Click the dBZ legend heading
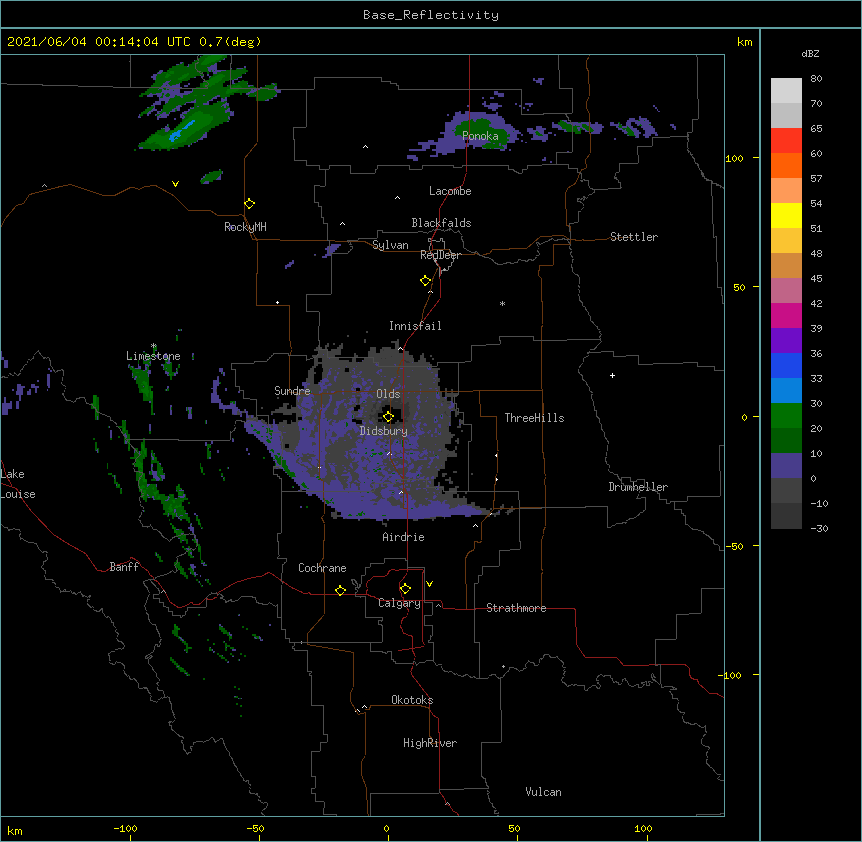 pos(810,54)
